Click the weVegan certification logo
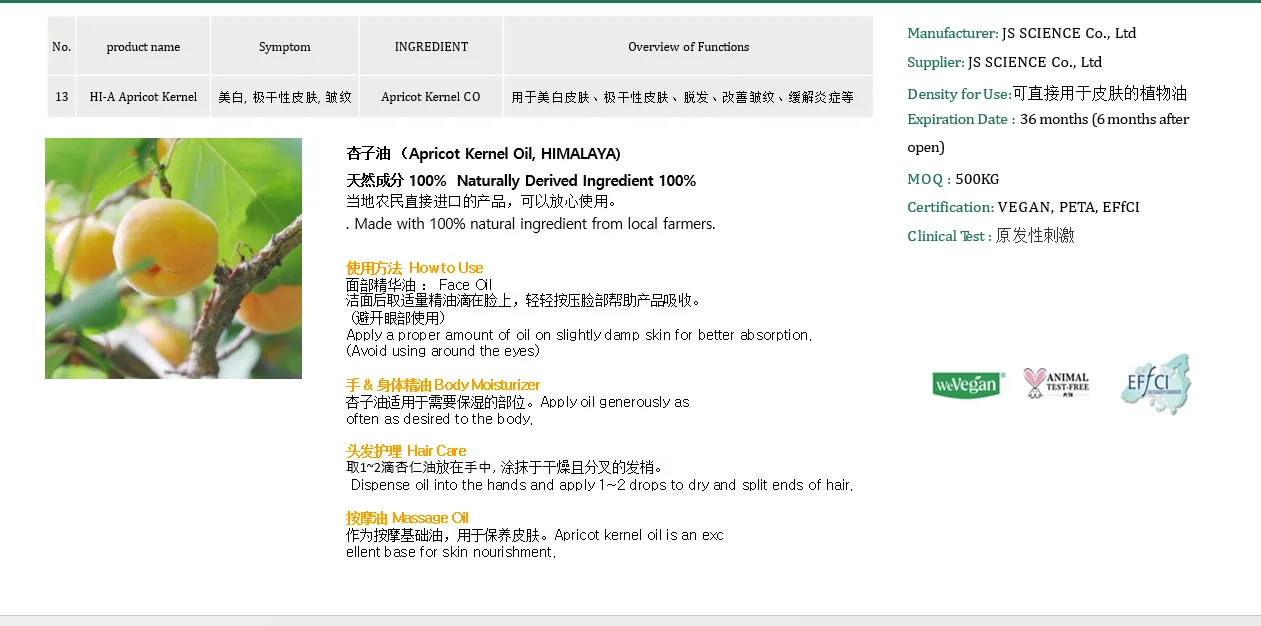Screen dimensions: 1261x626 (966, 384)
